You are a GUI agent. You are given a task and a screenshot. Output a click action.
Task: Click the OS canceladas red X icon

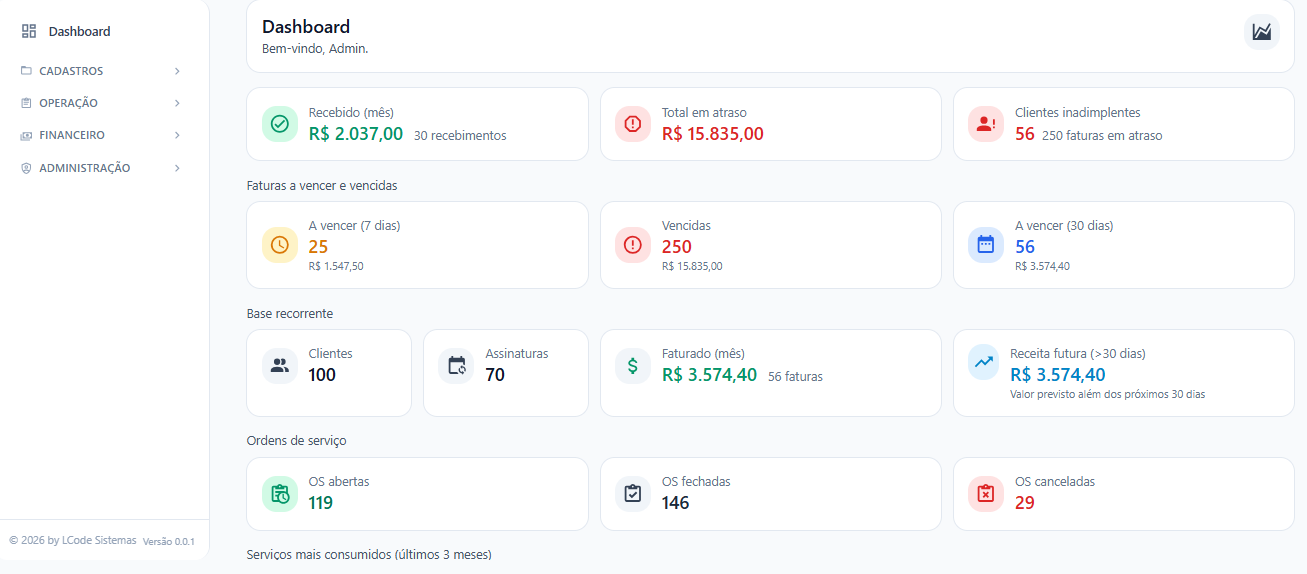(x=986, y=494)
